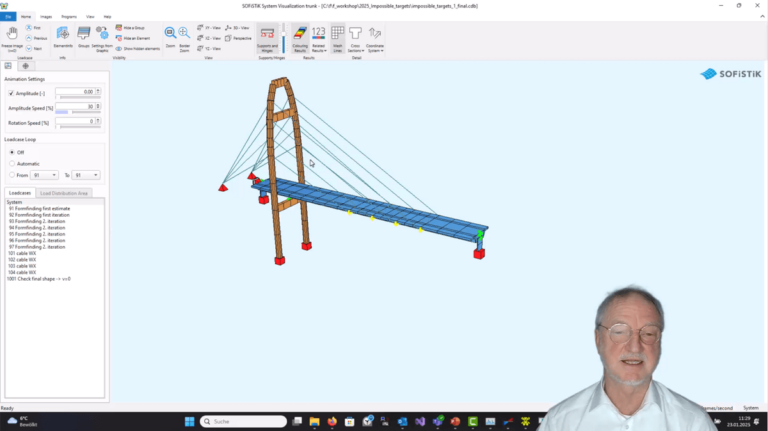The height and width of the screenshot is (431, 768).
Task: Adjust the supports size vertical slider
Action: [x=283, y=39]
